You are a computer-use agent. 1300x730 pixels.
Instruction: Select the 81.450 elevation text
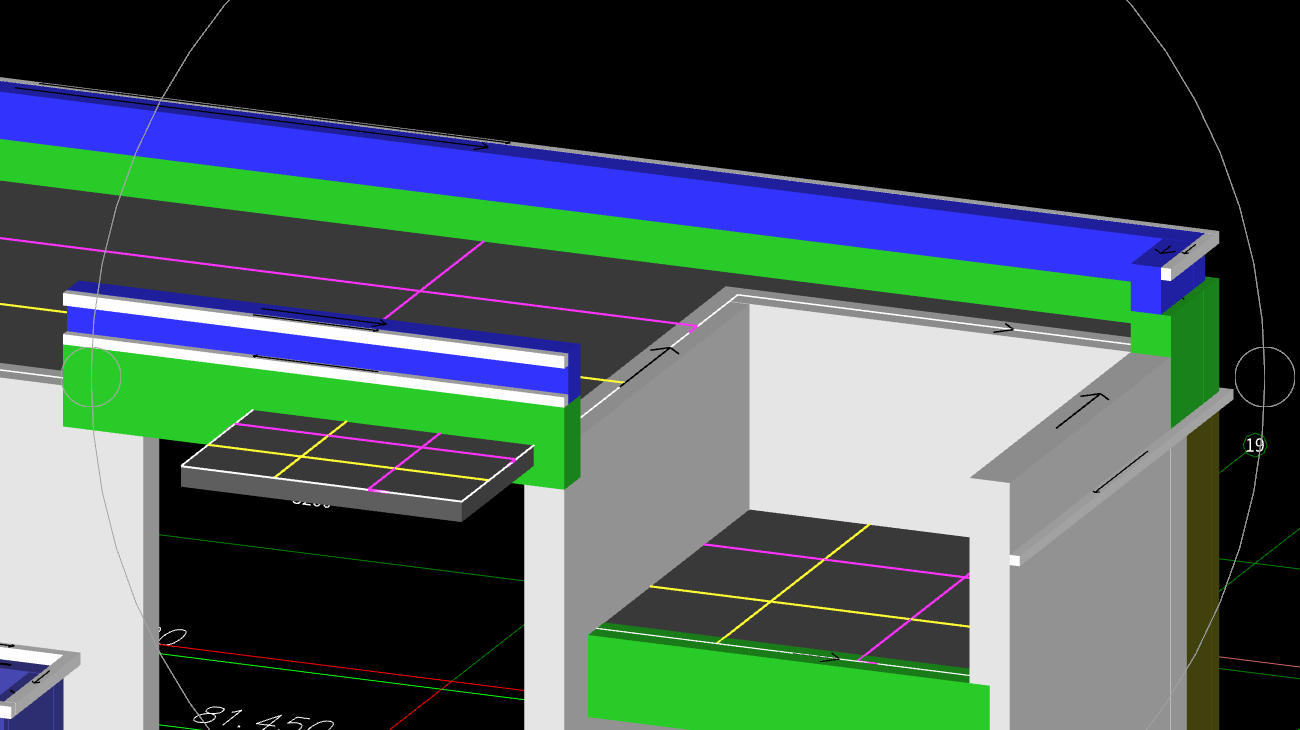click(263, 719)
